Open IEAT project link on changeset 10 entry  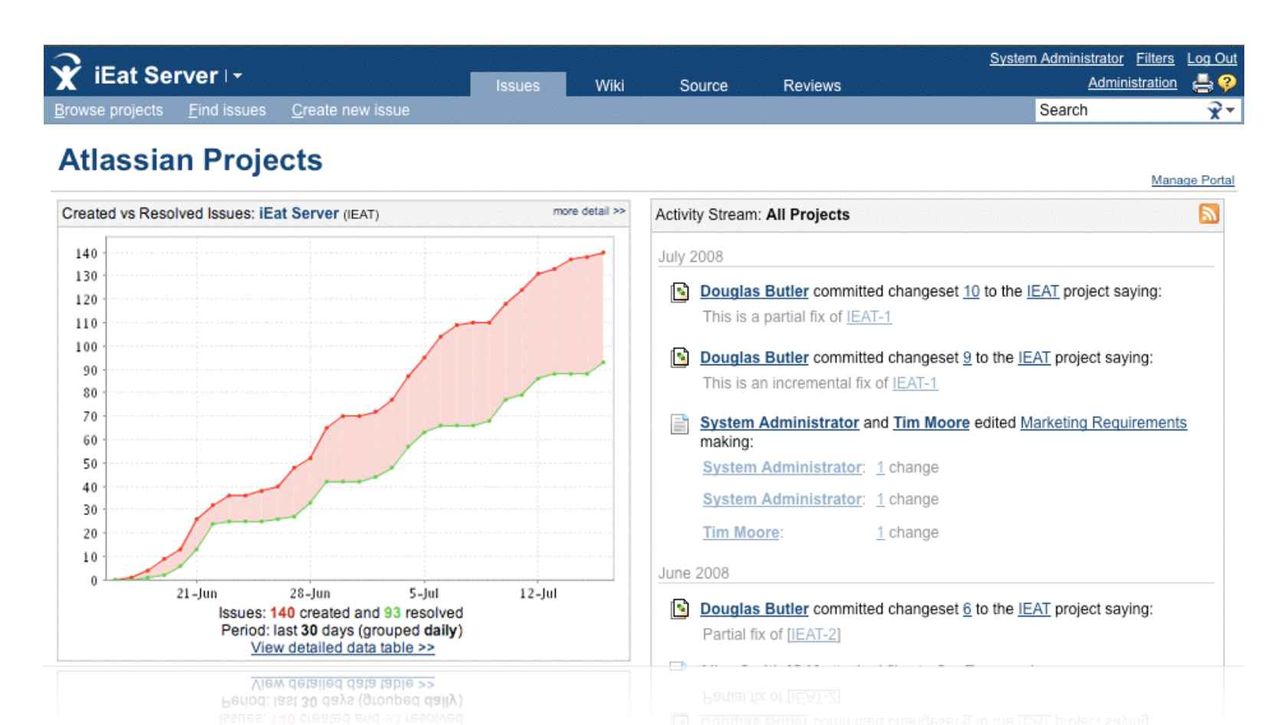point(1042,292)
